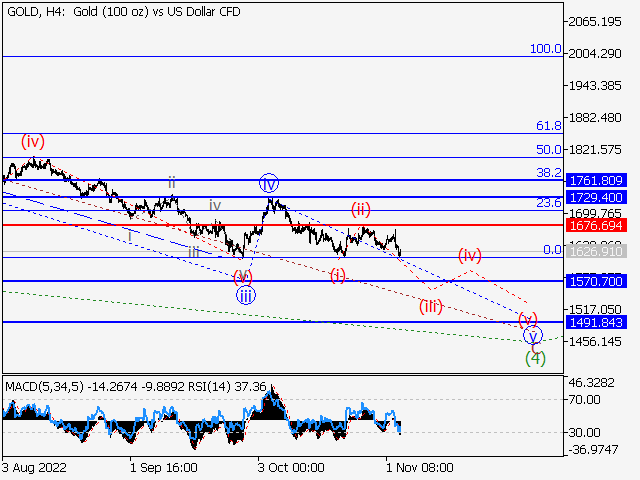The image size is (640, 480).
Task: Select the RSI(14) 37.36 indicator reading
Action: click(x=227, y=387)
